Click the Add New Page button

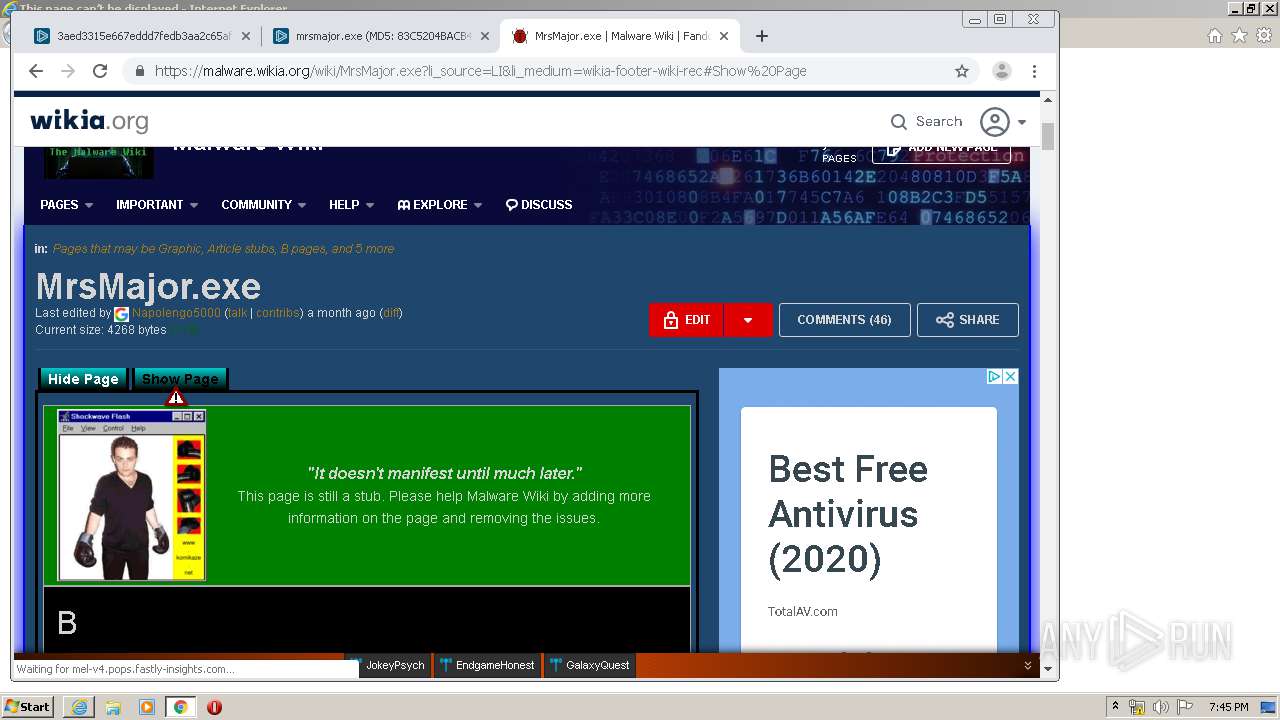click(942, 150)
